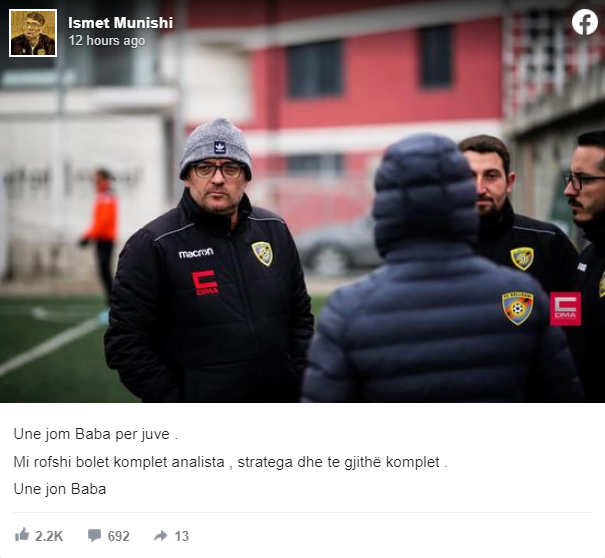Open the 692 comments count
The width and height of the screenshot is (605, 558).
pos(118,536)
